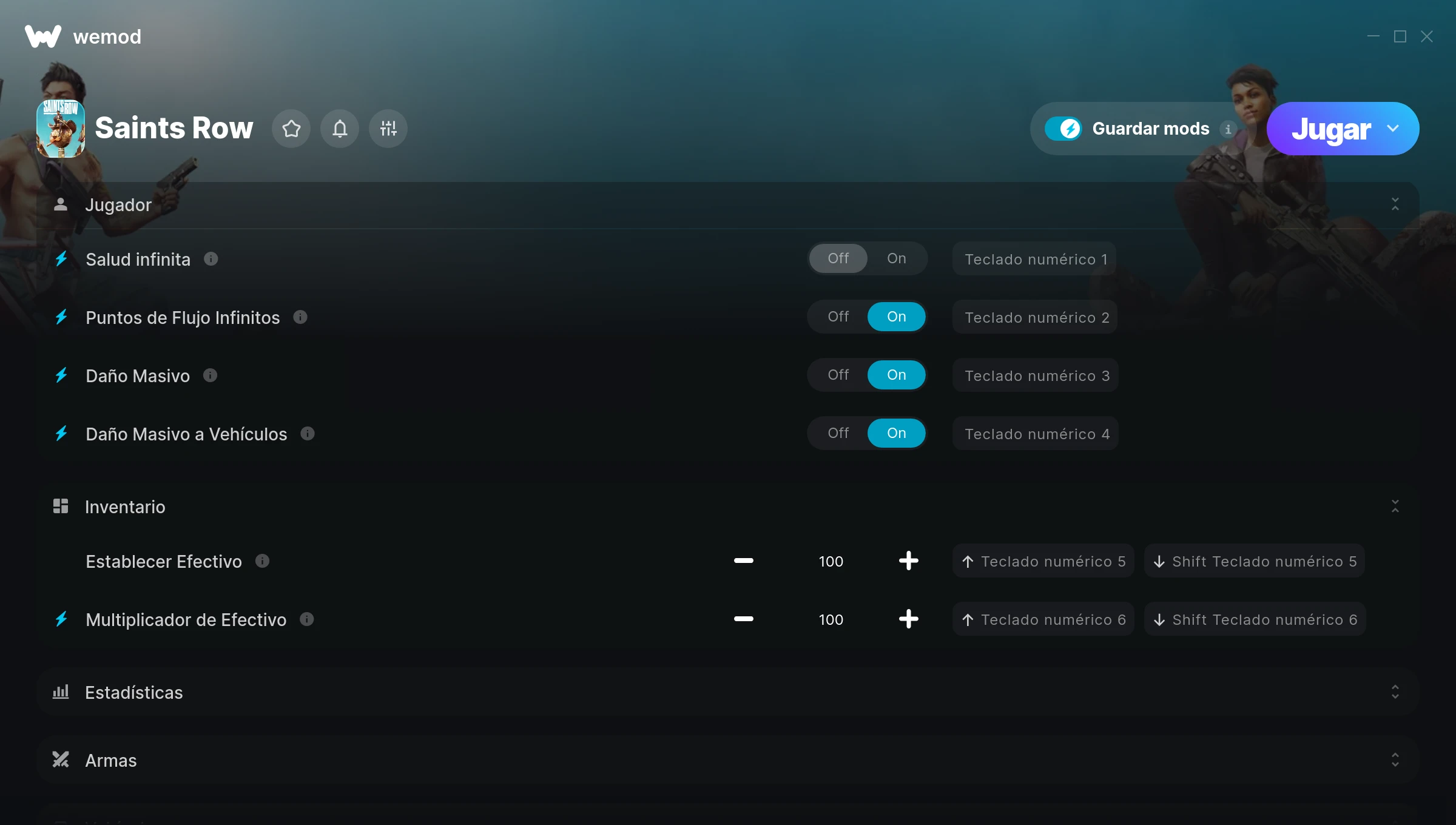The height and width of the screenshot is (825, 1456).
Task: Close the WeMod window
Action: 1427,36
